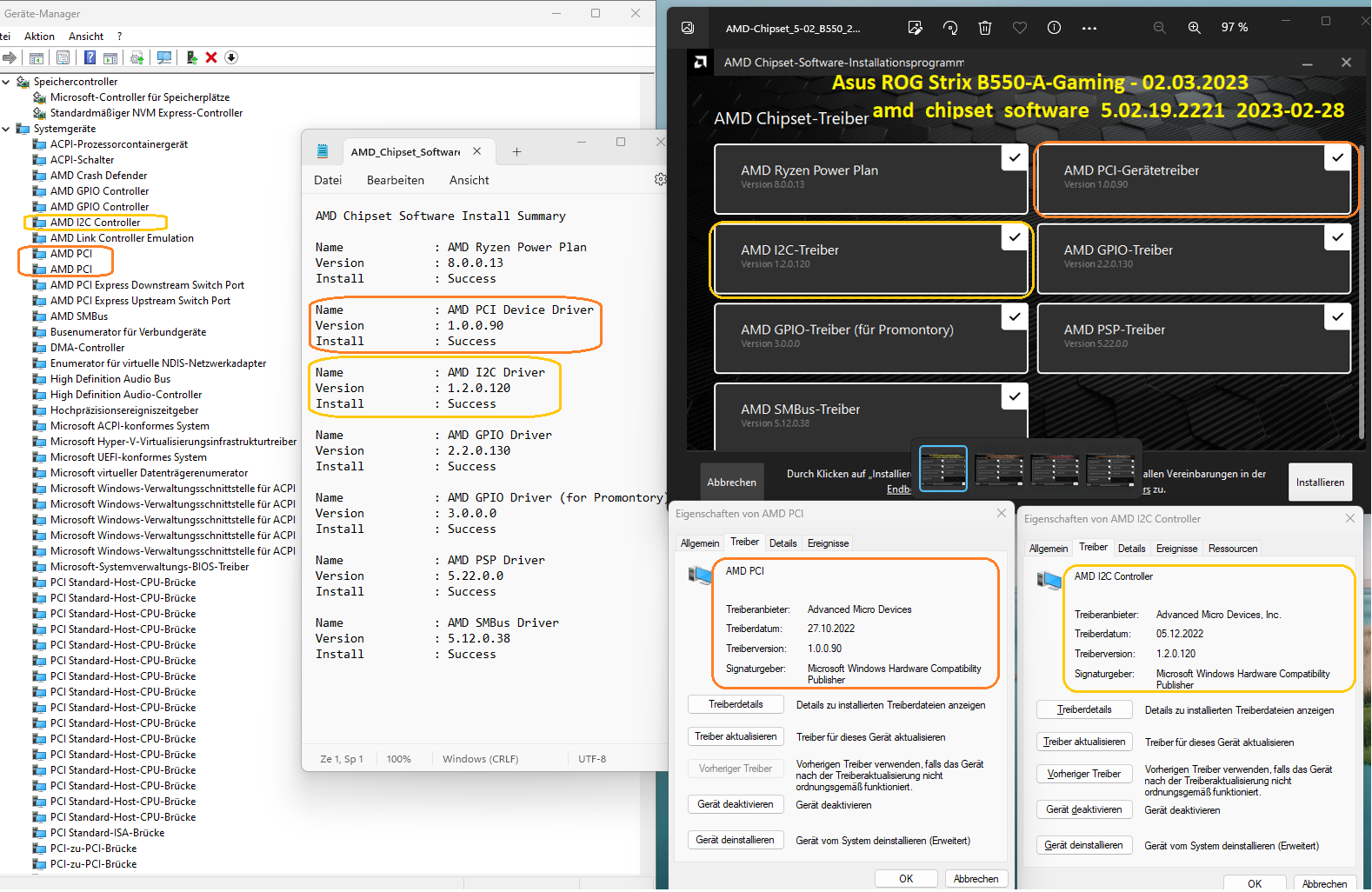The height and width of the screenshot is (892, 1372).
Task: Click Treiberdetails in AMD PCI properties
Action: pos(736,704)
